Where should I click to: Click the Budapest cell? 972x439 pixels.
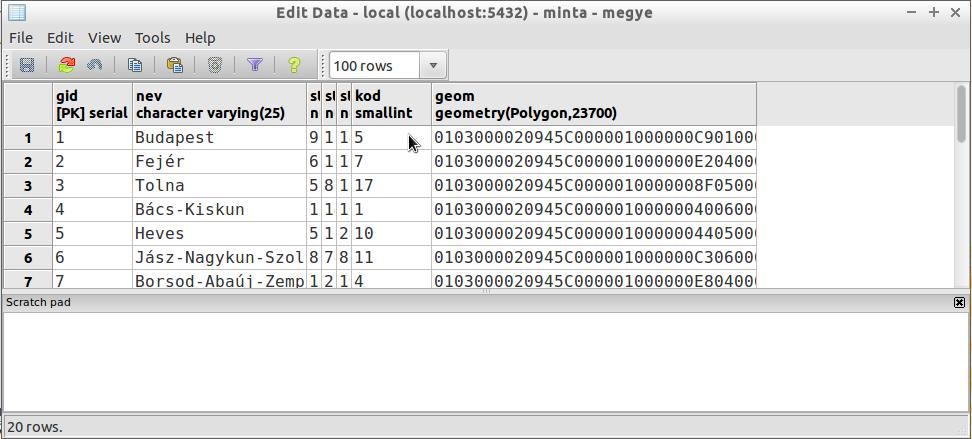click(x=219, y=138)
